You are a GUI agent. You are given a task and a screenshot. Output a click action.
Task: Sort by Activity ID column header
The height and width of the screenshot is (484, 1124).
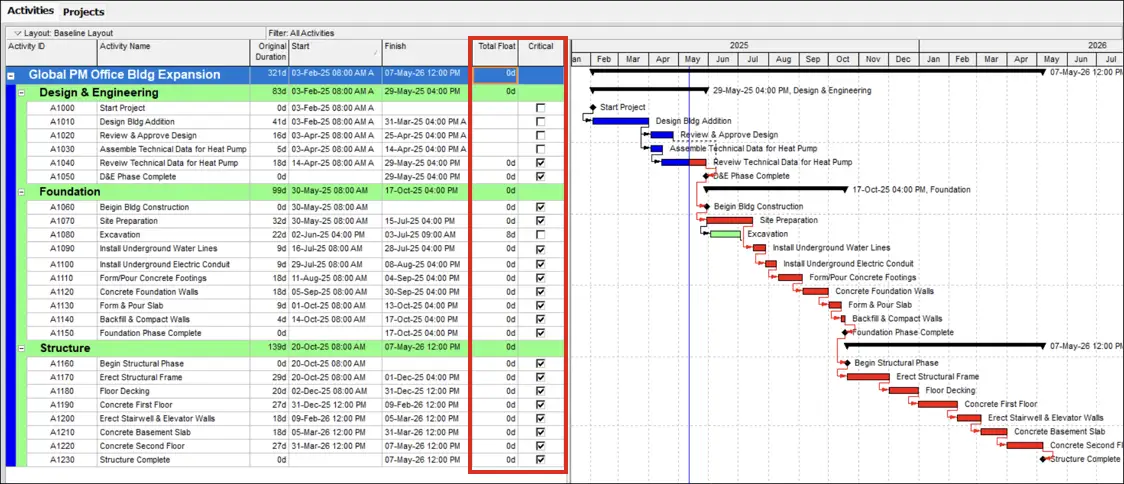[50, 52]
